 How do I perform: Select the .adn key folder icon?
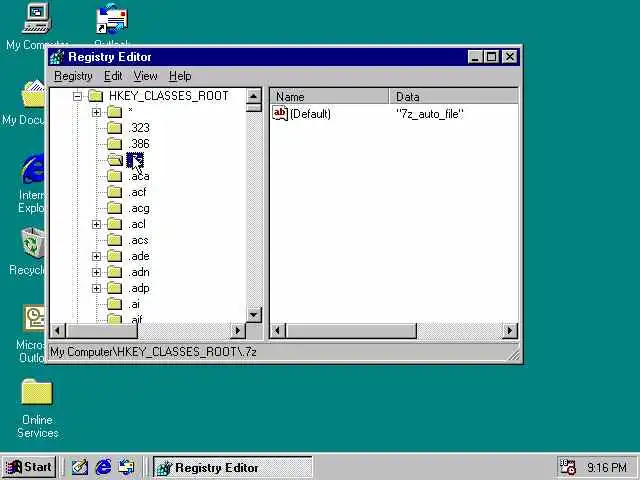pyautogui.click(x=115, y=272)
